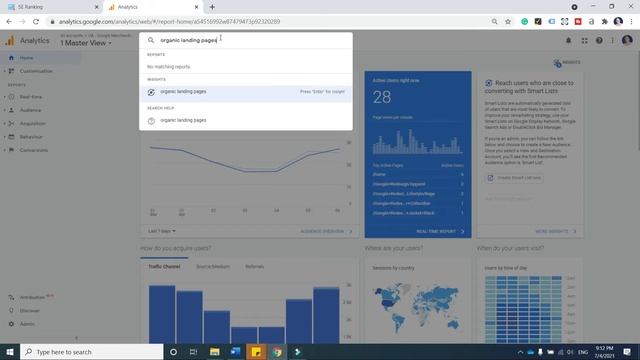Open the Insights panel button
Viewport: 640px width, 360px height.
tap(567, 63)
